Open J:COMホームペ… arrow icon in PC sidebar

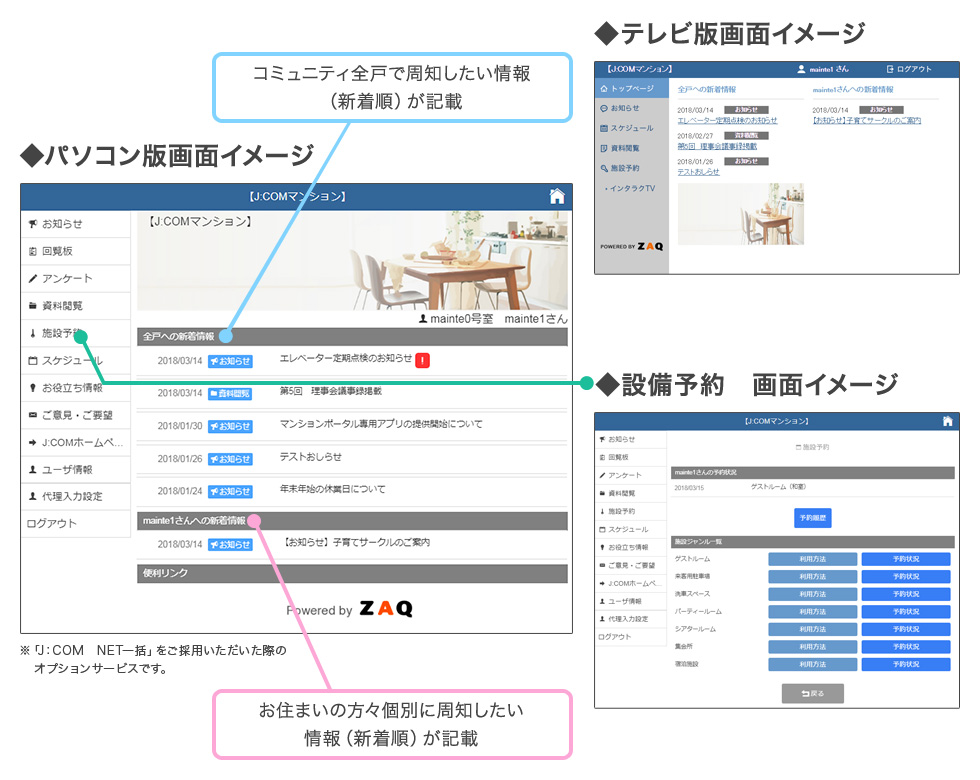click(33, 442)
